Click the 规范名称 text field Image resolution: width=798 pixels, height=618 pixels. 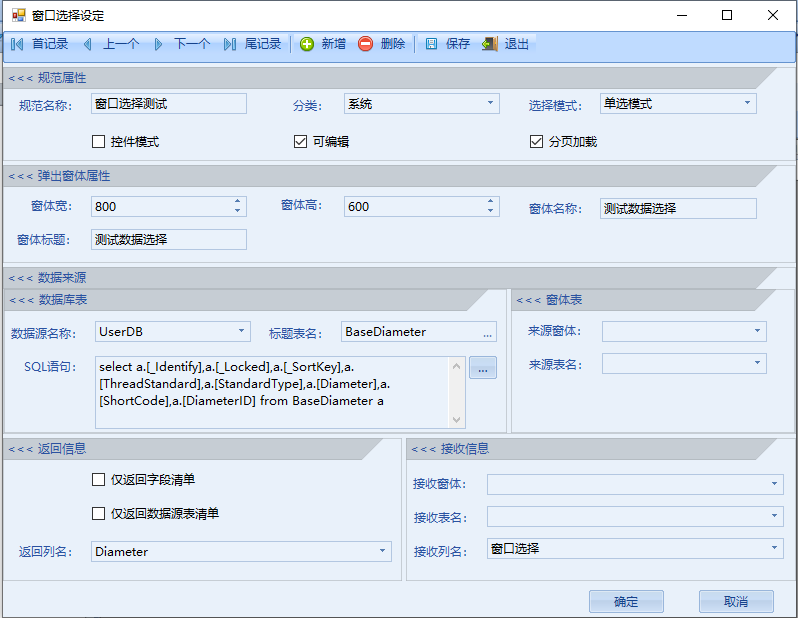(169, 103)
